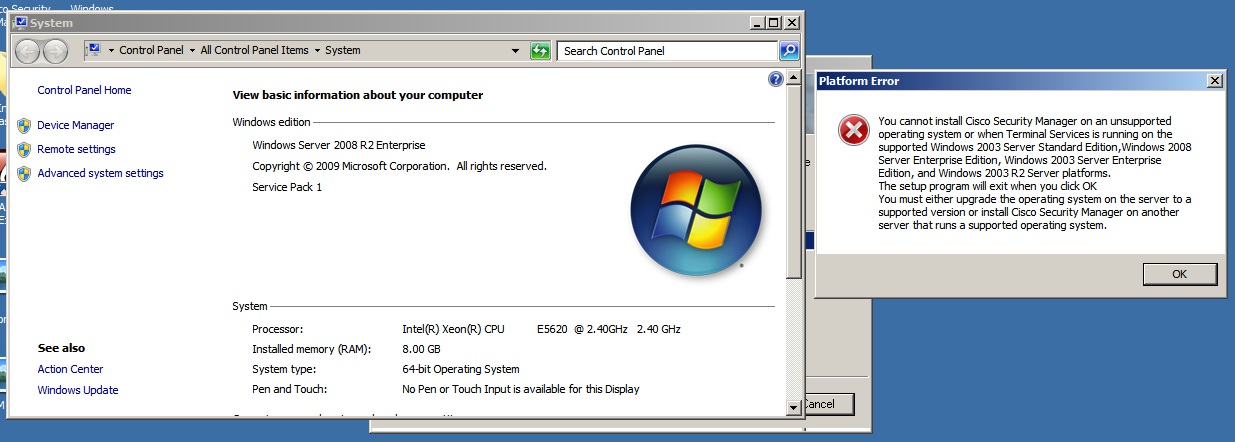Open the Device Manager link
This screenshot has height=442, width=1235.
(76, 125)
